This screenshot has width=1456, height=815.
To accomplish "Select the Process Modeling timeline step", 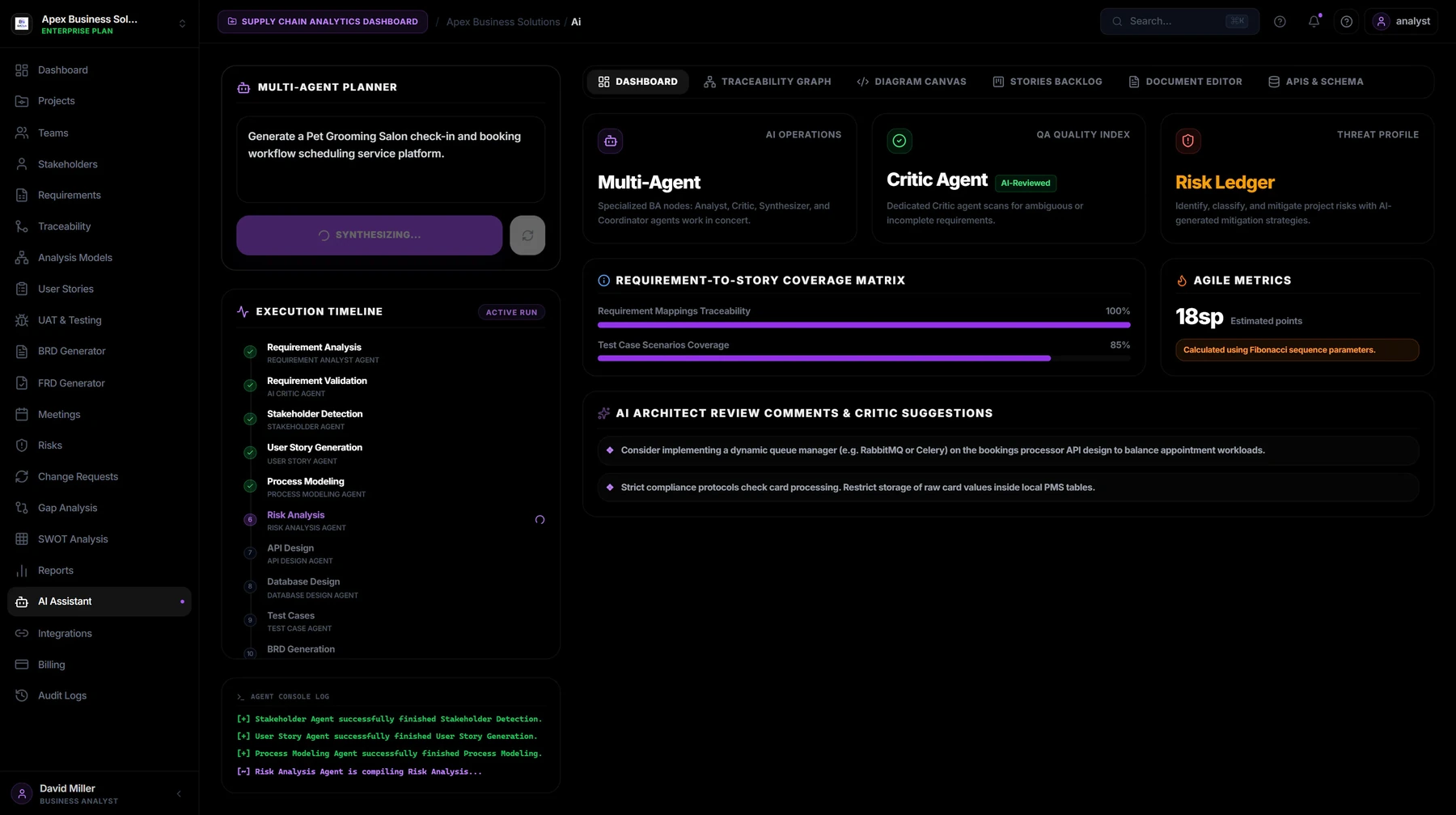I will (391, 487).
